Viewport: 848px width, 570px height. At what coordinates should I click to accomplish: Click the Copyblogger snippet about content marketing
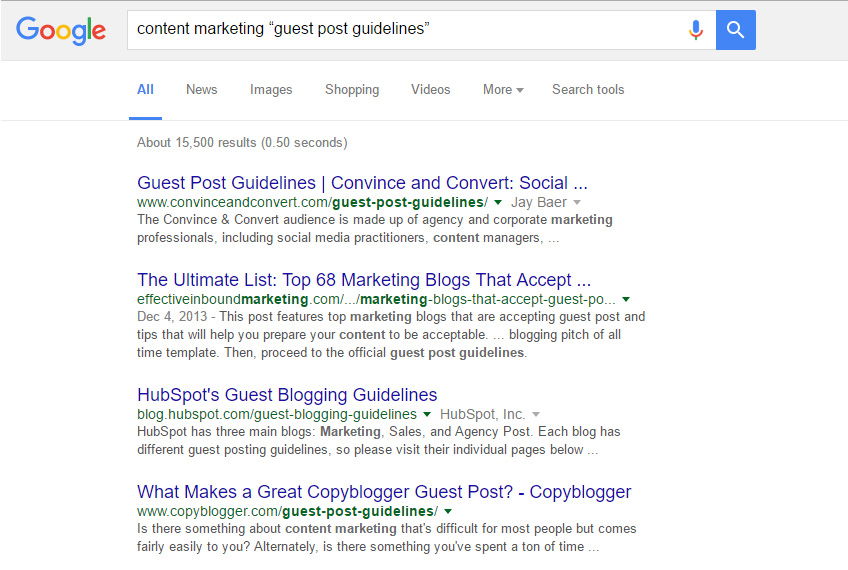[x=387, y=537]
